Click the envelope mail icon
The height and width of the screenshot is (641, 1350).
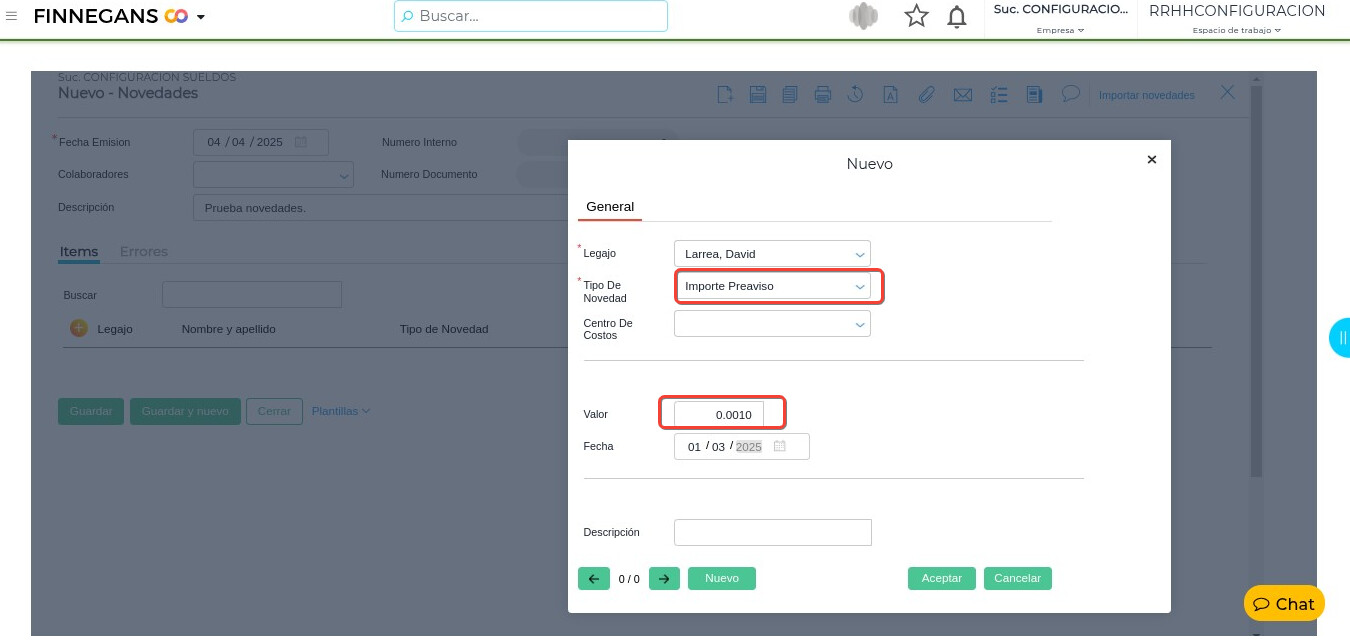coord(962,95)
